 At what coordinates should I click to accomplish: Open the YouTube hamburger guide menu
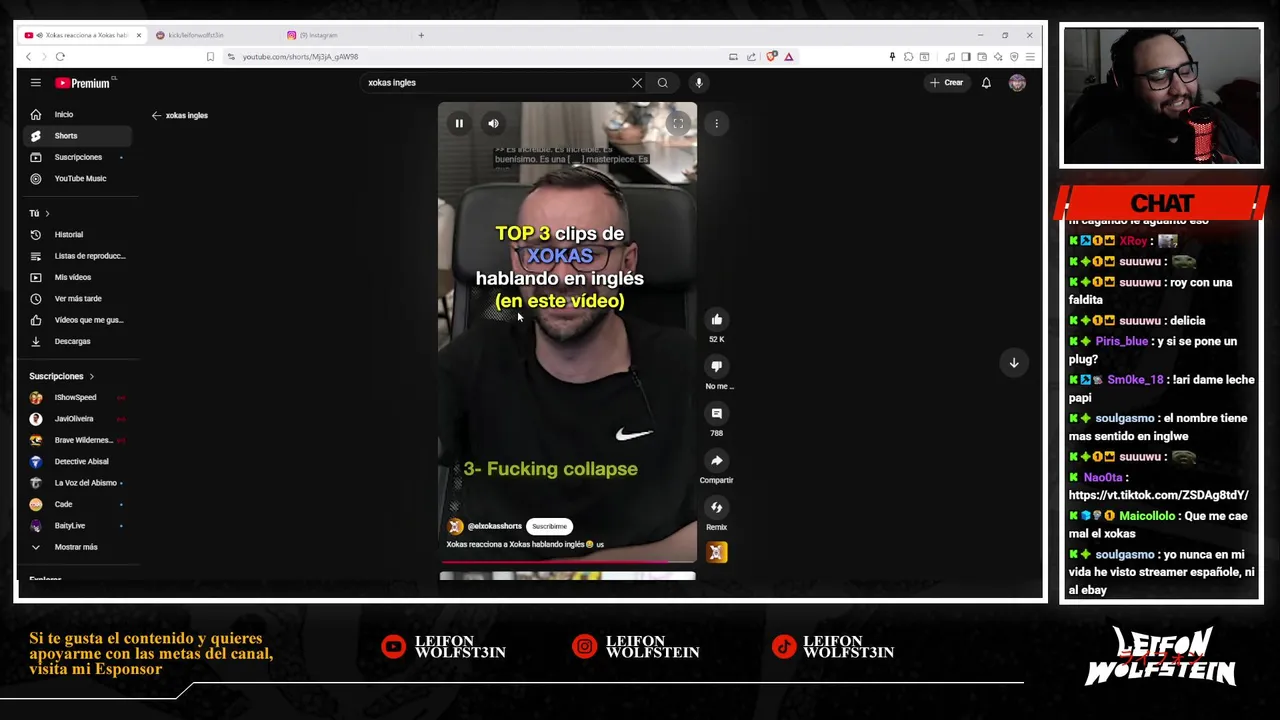pos(35,83)
